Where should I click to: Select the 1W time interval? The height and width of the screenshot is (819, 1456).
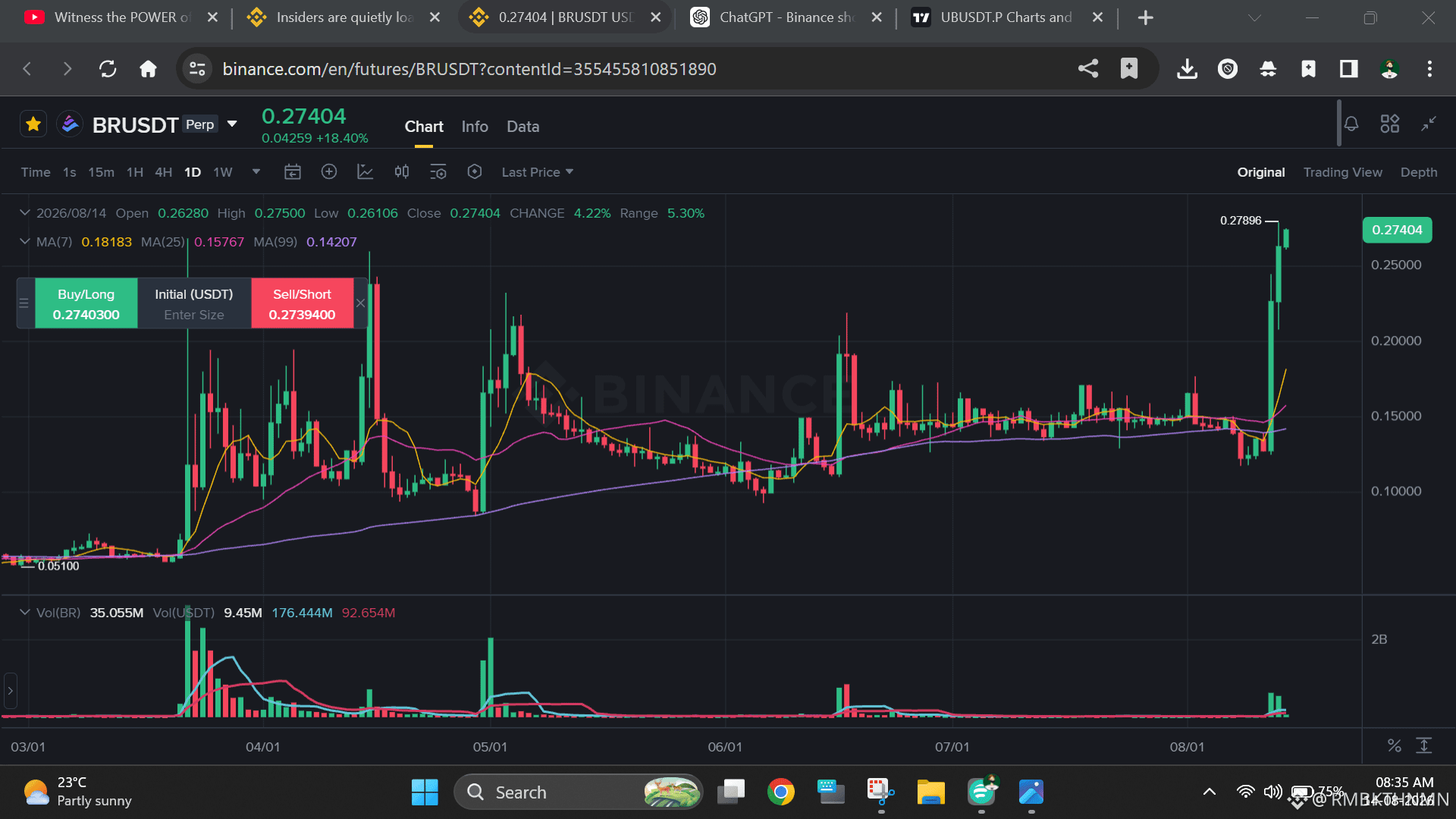pos(223,172)
